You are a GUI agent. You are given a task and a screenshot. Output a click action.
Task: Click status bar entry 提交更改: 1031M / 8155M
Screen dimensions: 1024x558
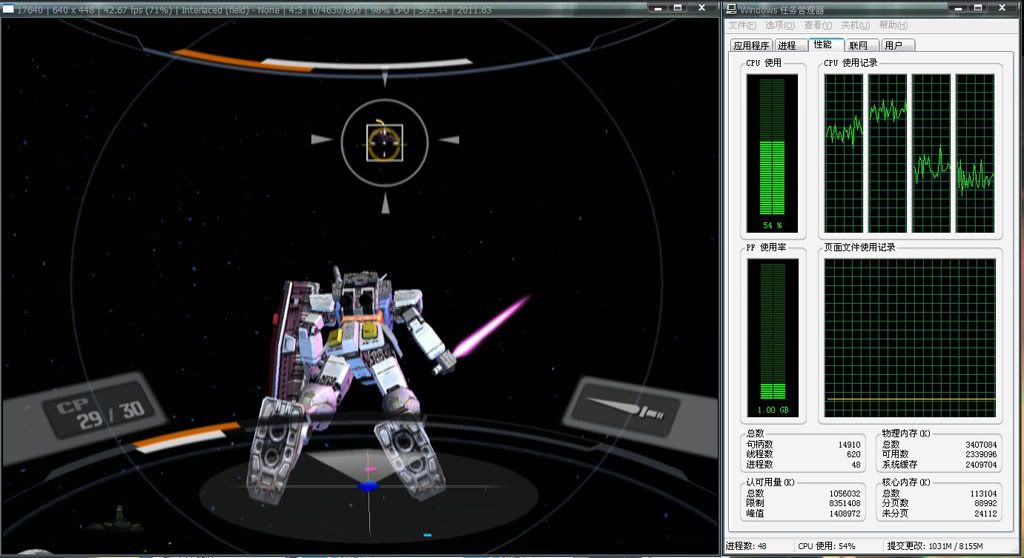coord(935,546)
